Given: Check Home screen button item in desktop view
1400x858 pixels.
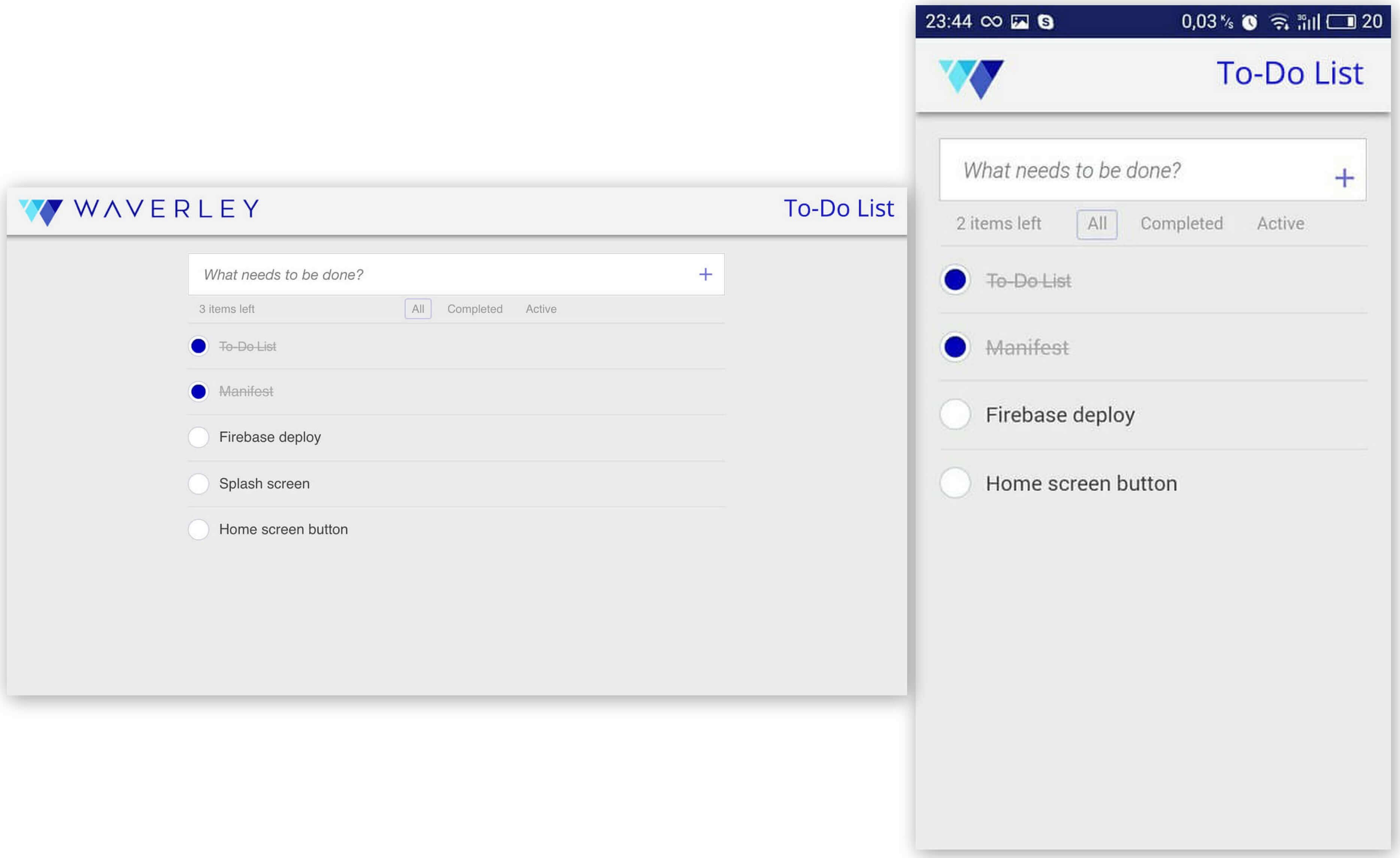Looking at the screenshot, I should 198,529.
